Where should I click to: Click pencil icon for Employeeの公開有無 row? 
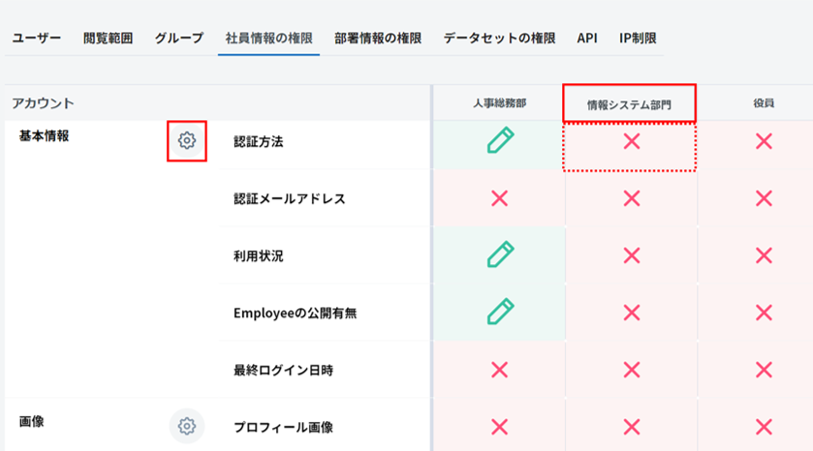500,312
